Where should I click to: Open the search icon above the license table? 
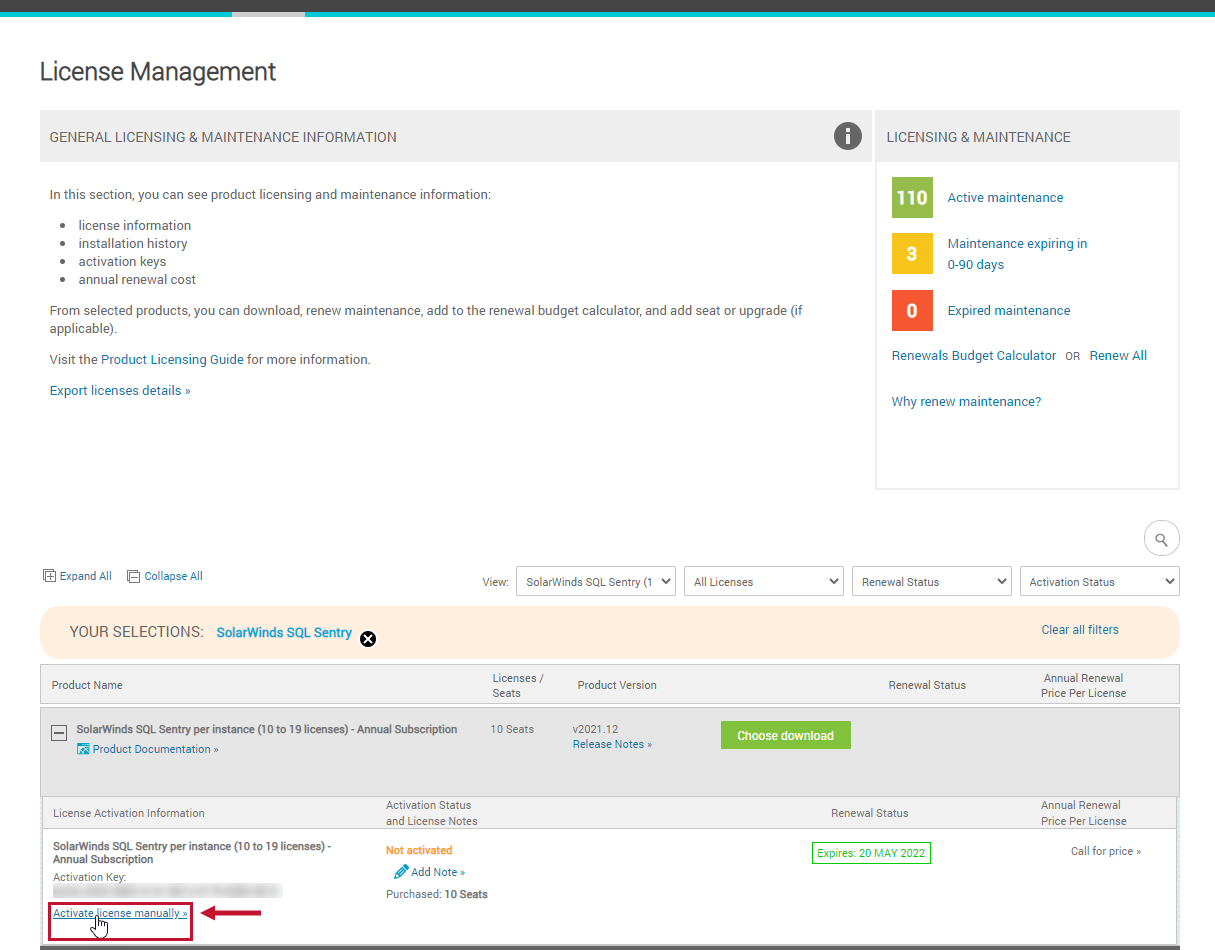(x=1161, y=538)
